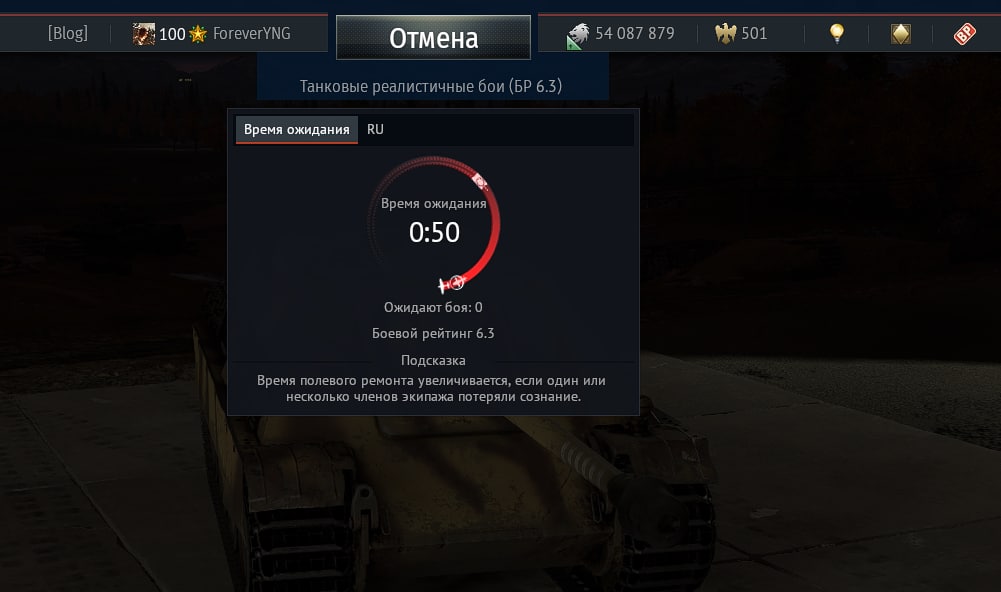
Task: Click the 0:50 wait timer
Action: [x=434, y=232]
